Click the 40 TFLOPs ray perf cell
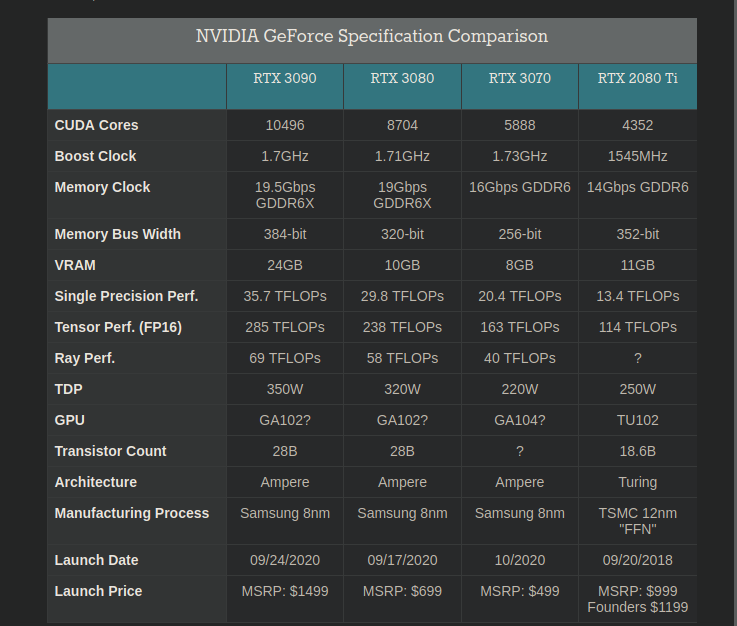 [520, 358]
